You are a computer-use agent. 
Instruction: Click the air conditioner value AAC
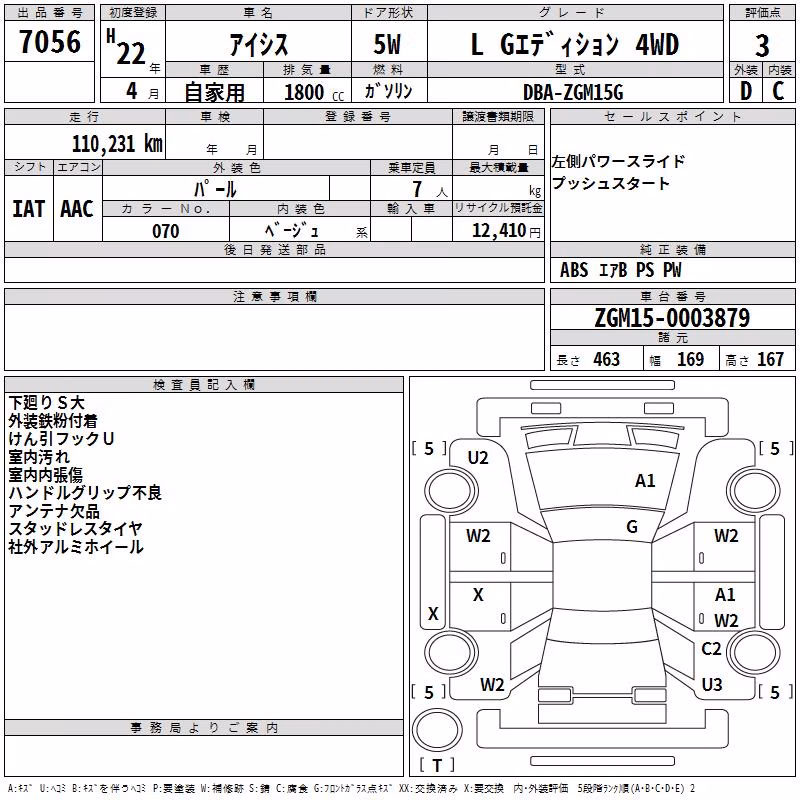[x=77, y=209]
